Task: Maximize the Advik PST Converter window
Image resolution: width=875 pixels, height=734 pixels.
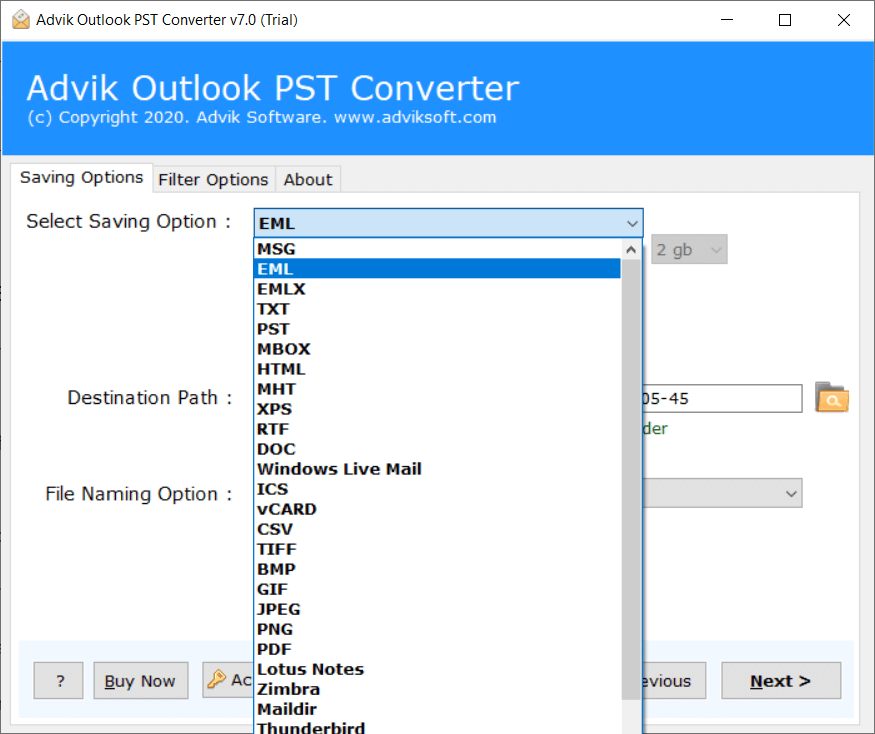Action: [785, 20]
